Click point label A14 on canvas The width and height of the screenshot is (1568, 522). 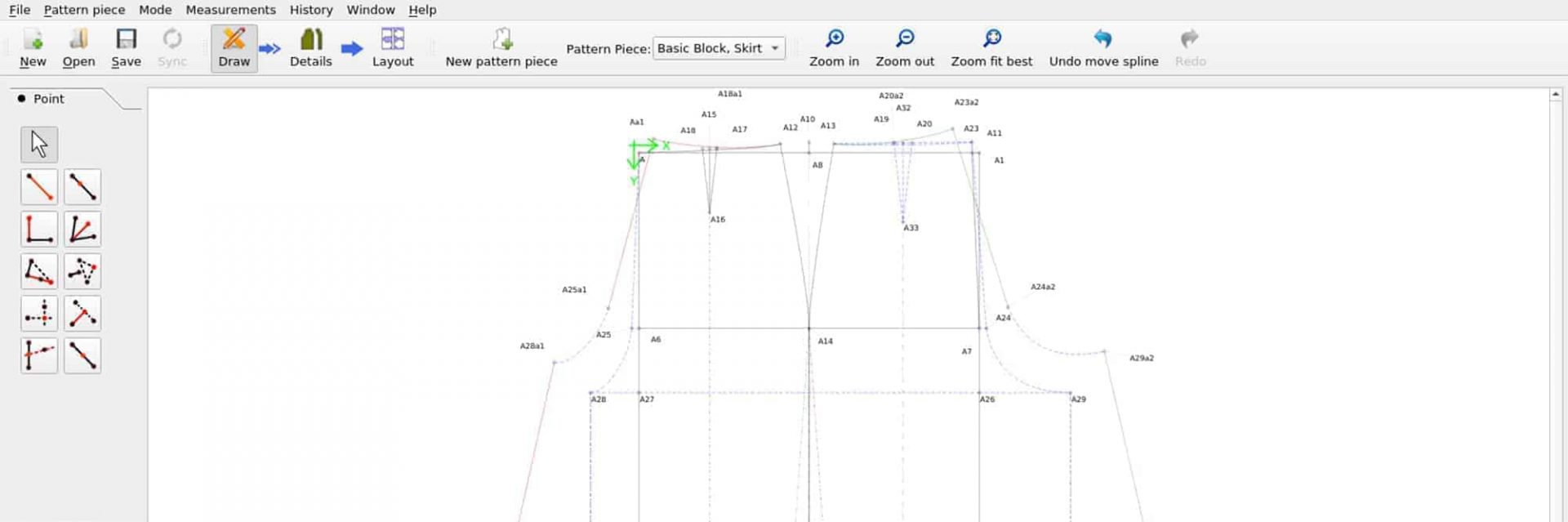[826, 341]
